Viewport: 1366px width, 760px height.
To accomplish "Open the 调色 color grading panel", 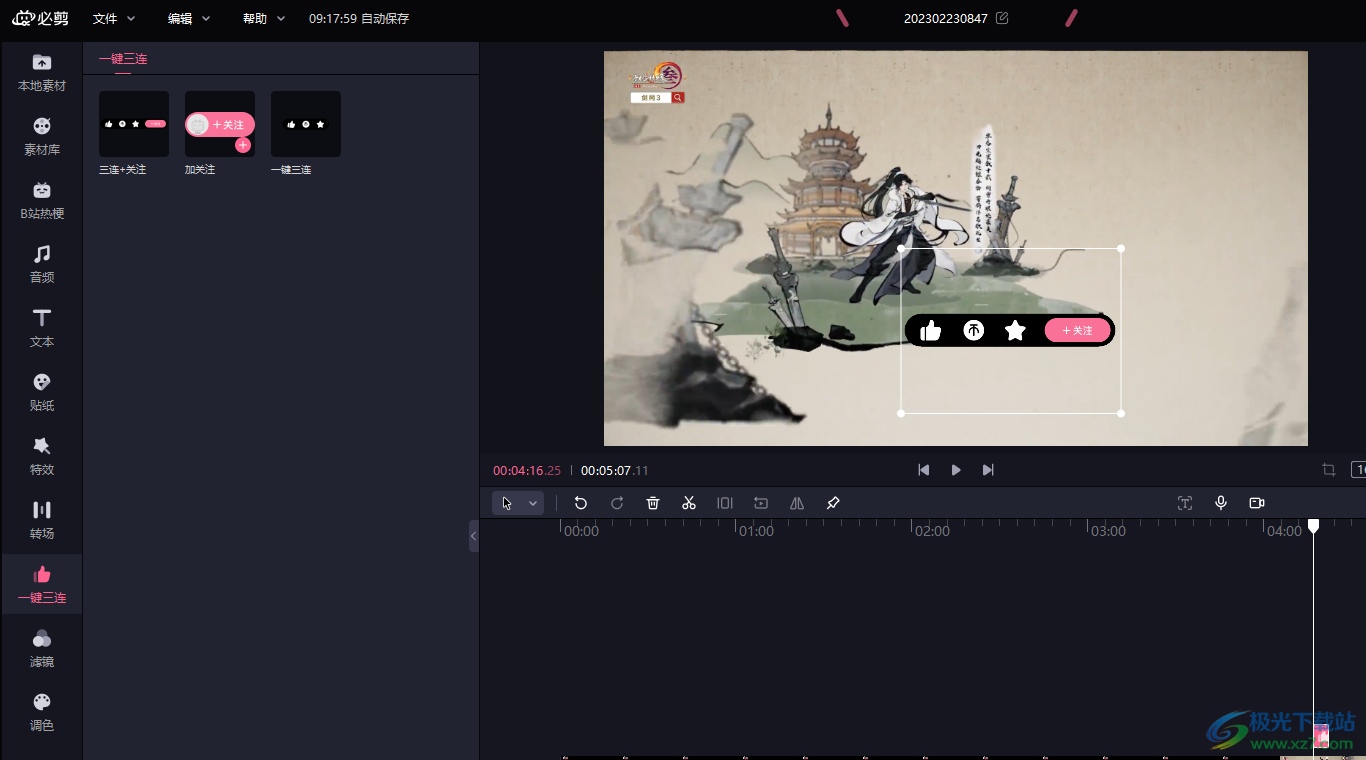I will pos(42,713).
